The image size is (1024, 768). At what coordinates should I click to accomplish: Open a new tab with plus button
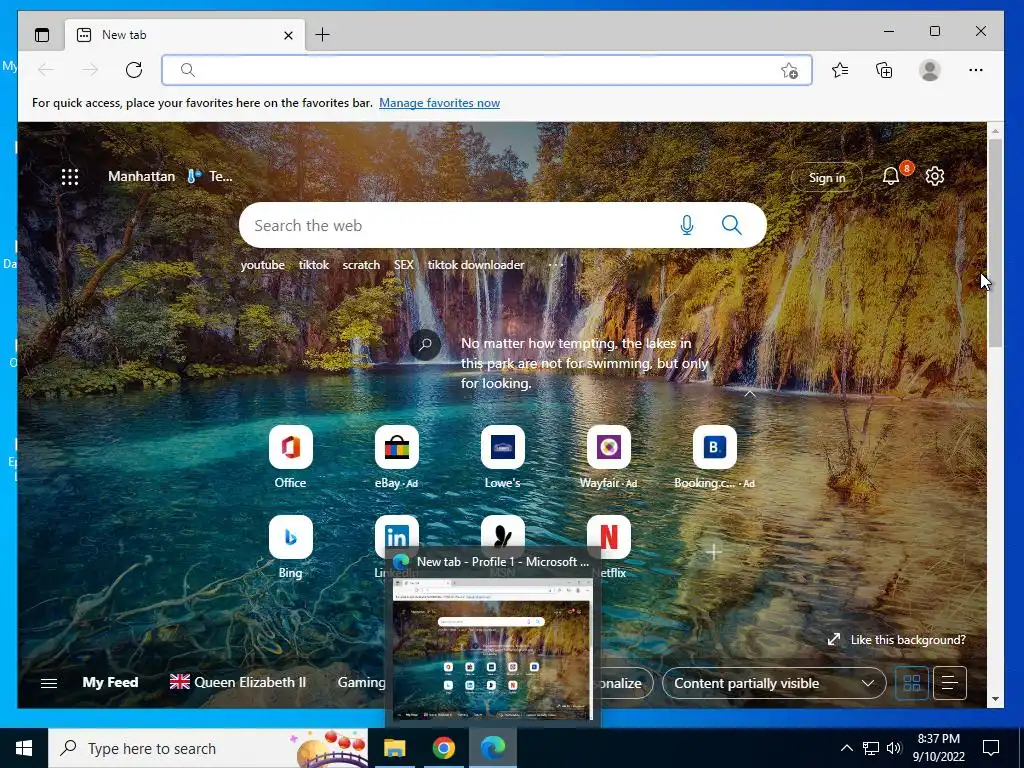323,35
